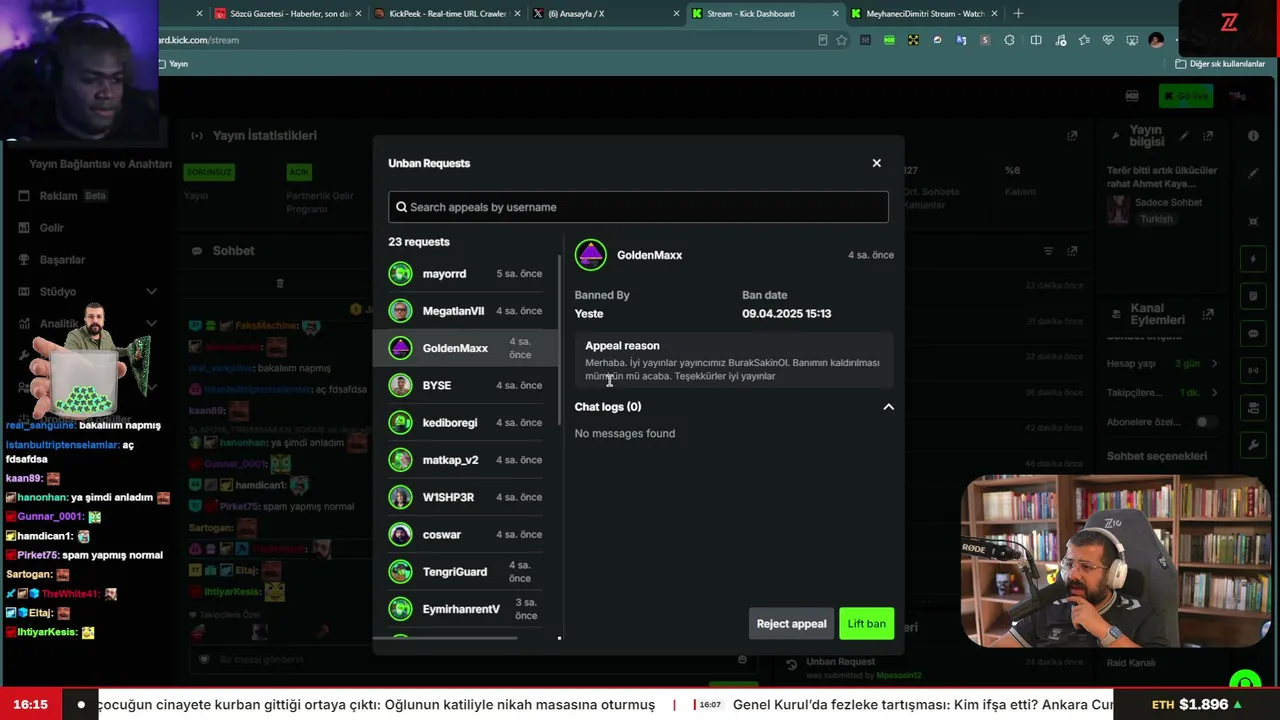This screenshot has width=1280, height=720.
Task: Choose kediboregi in the requests list
Action: tap(465, 422)
